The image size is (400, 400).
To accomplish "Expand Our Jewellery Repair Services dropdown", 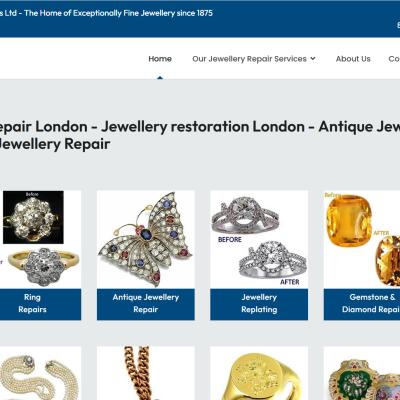I will tap(254, 59).
